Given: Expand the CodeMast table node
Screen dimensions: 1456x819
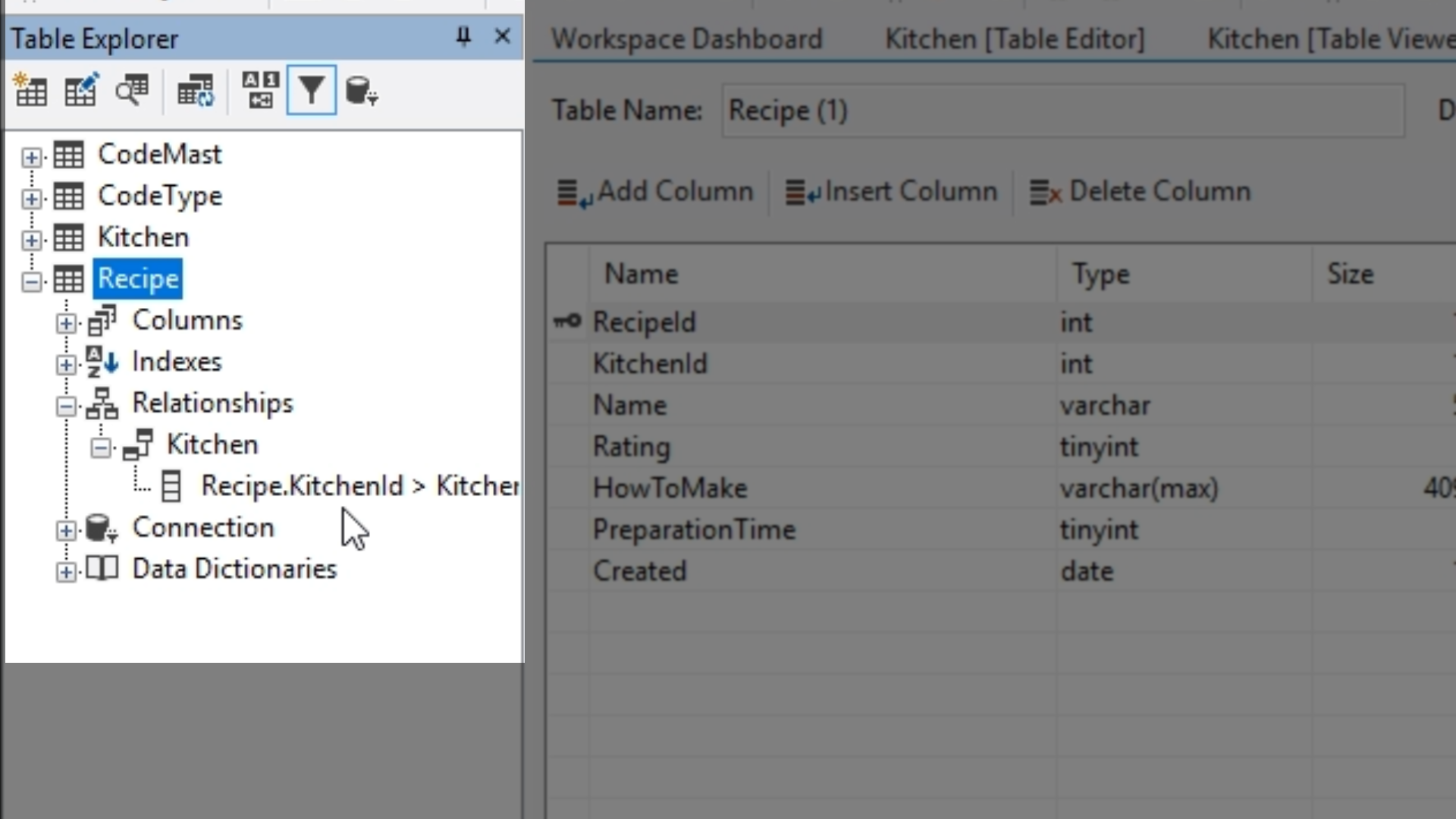Looking at the screenshot, I should coord(31,157).
